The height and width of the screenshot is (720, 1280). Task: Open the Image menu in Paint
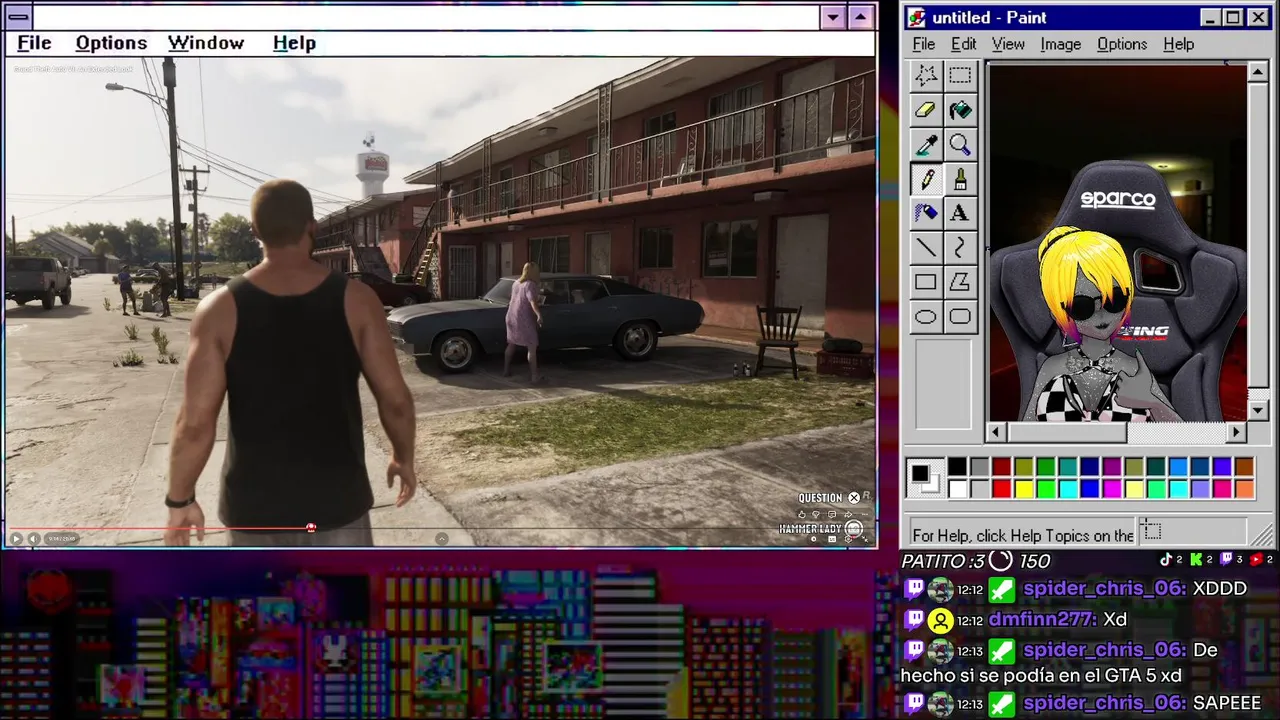[1060, 44]
